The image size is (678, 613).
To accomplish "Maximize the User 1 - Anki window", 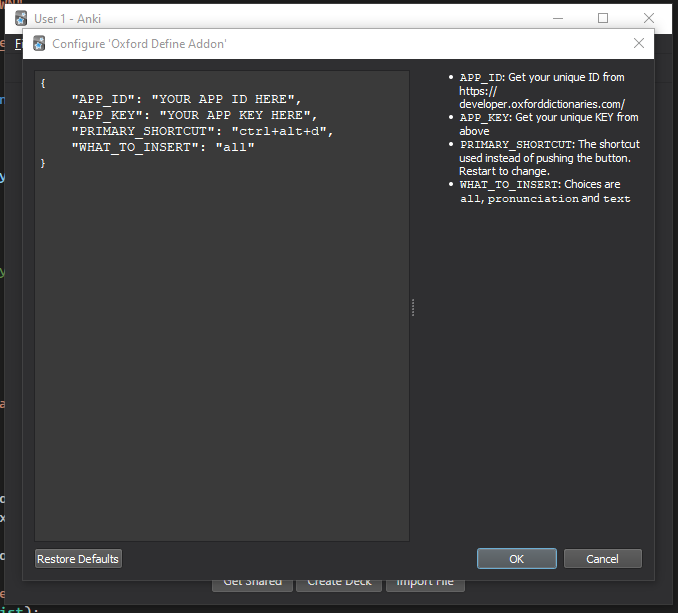I will point(603,18).
